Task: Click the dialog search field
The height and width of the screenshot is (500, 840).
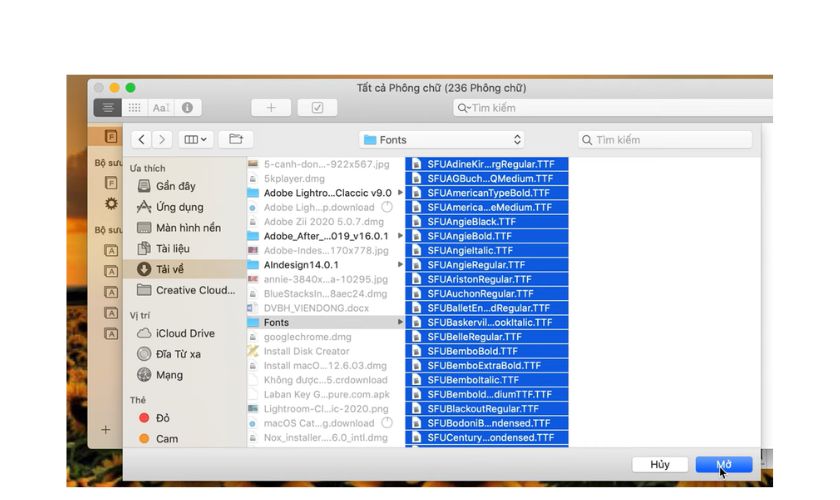Action: point(665,140)
